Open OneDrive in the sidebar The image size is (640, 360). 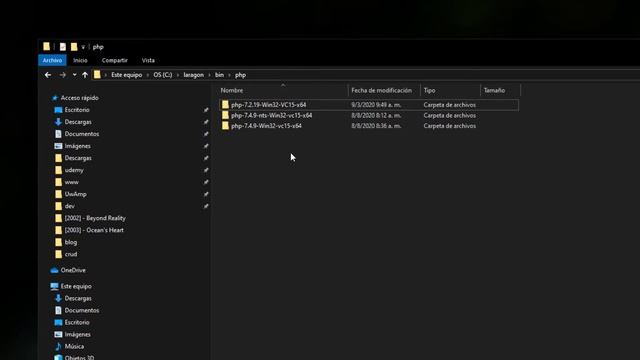73,270
